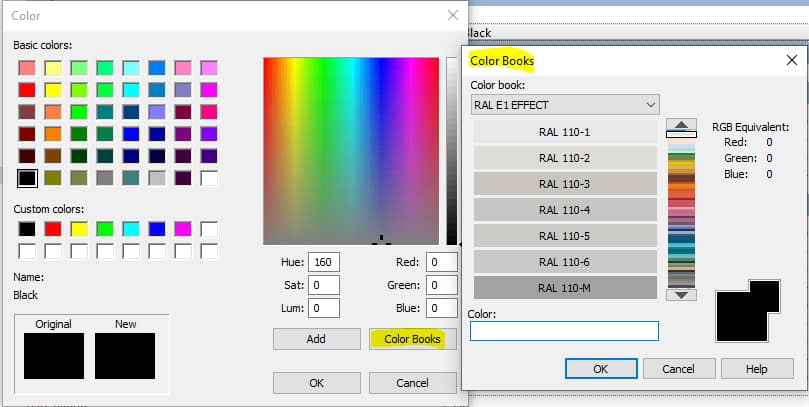This screenshot has width=809, height=407.
Task: Click the Lum value field
Action: (324, 308)
